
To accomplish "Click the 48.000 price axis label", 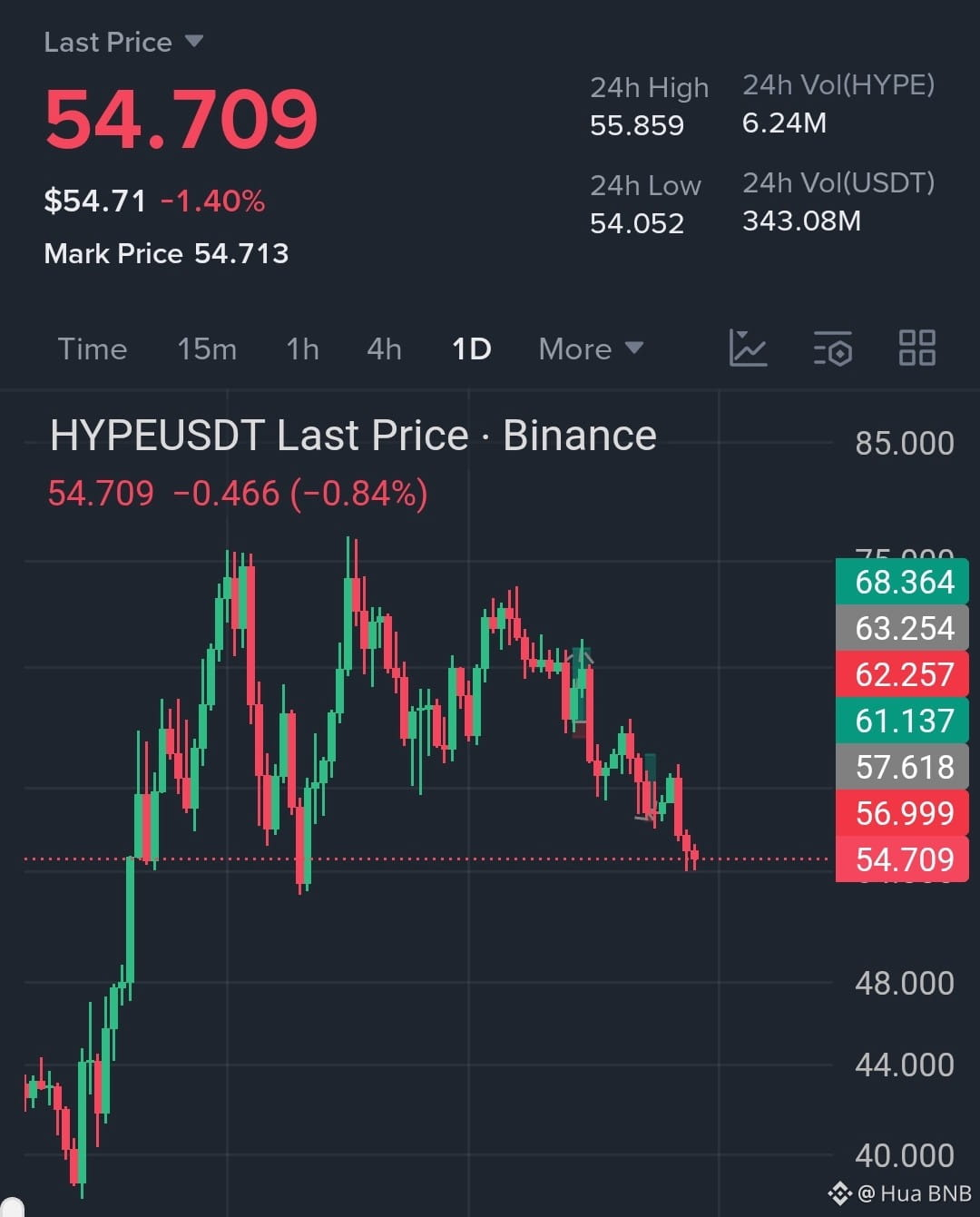I will 905,983.
